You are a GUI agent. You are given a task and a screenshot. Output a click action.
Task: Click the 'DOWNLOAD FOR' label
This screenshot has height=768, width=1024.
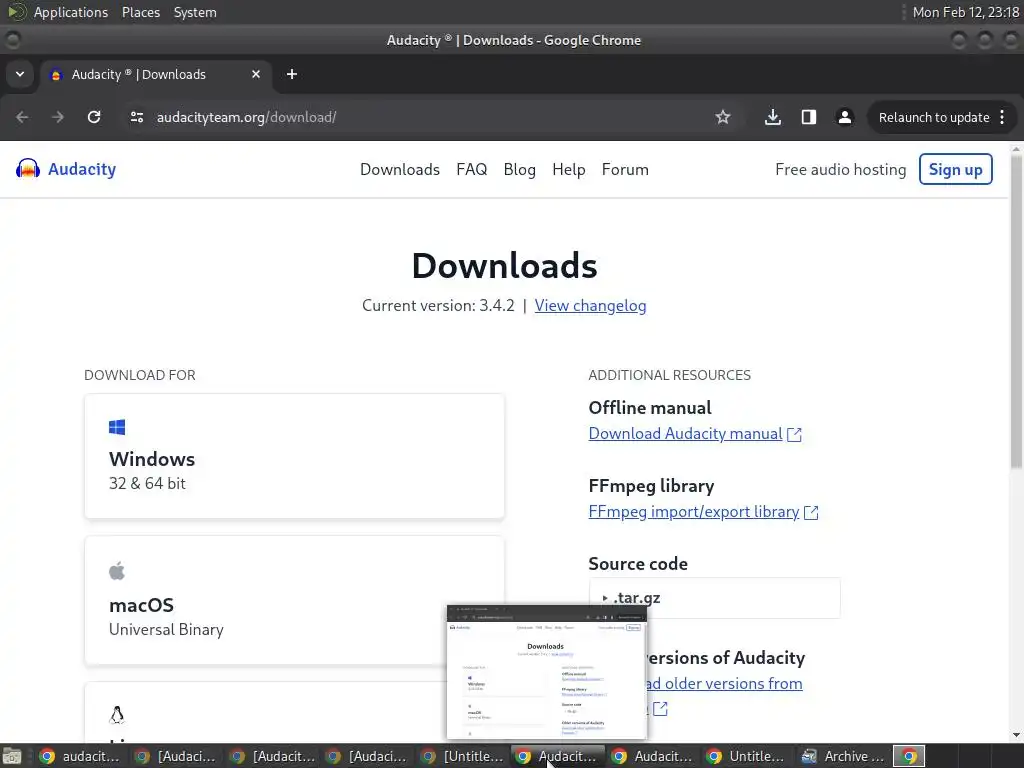[140, 375]
